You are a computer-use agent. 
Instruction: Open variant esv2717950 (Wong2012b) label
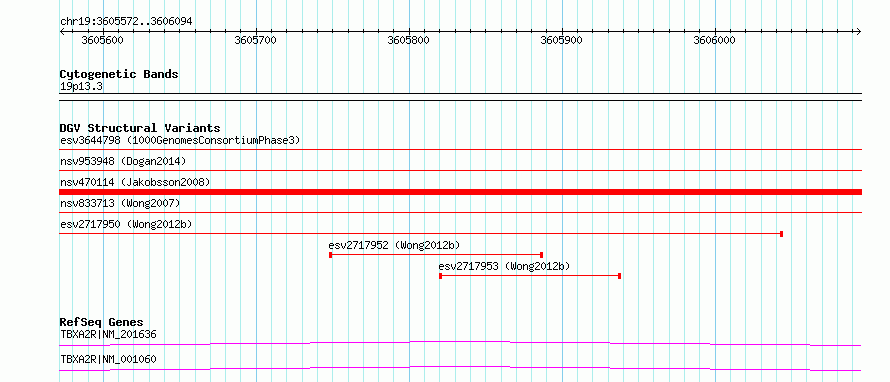pos(126,224)
